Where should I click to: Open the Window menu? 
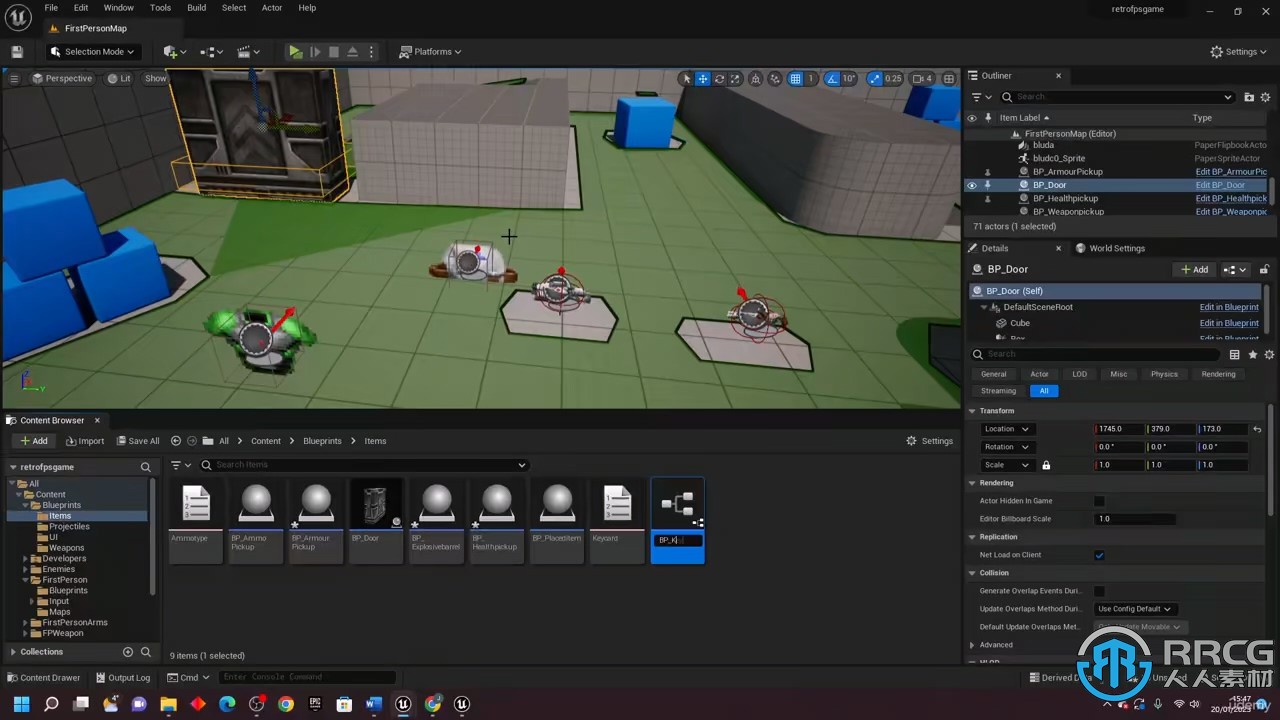119,8
